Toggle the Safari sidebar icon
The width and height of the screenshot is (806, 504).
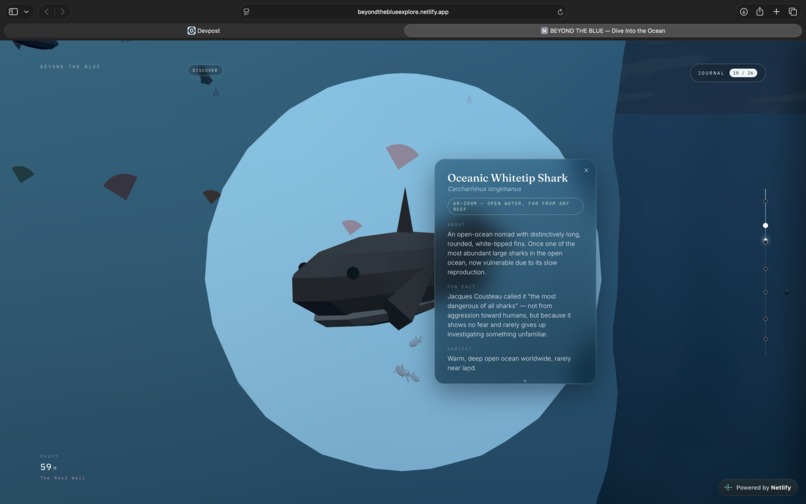[x=13, y=11]
